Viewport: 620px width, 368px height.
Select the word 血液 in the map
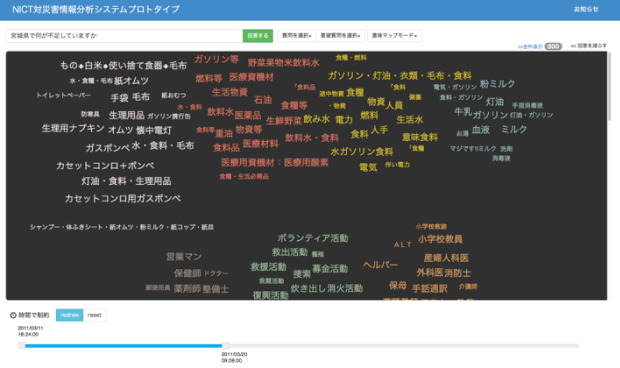click(481, 130)
